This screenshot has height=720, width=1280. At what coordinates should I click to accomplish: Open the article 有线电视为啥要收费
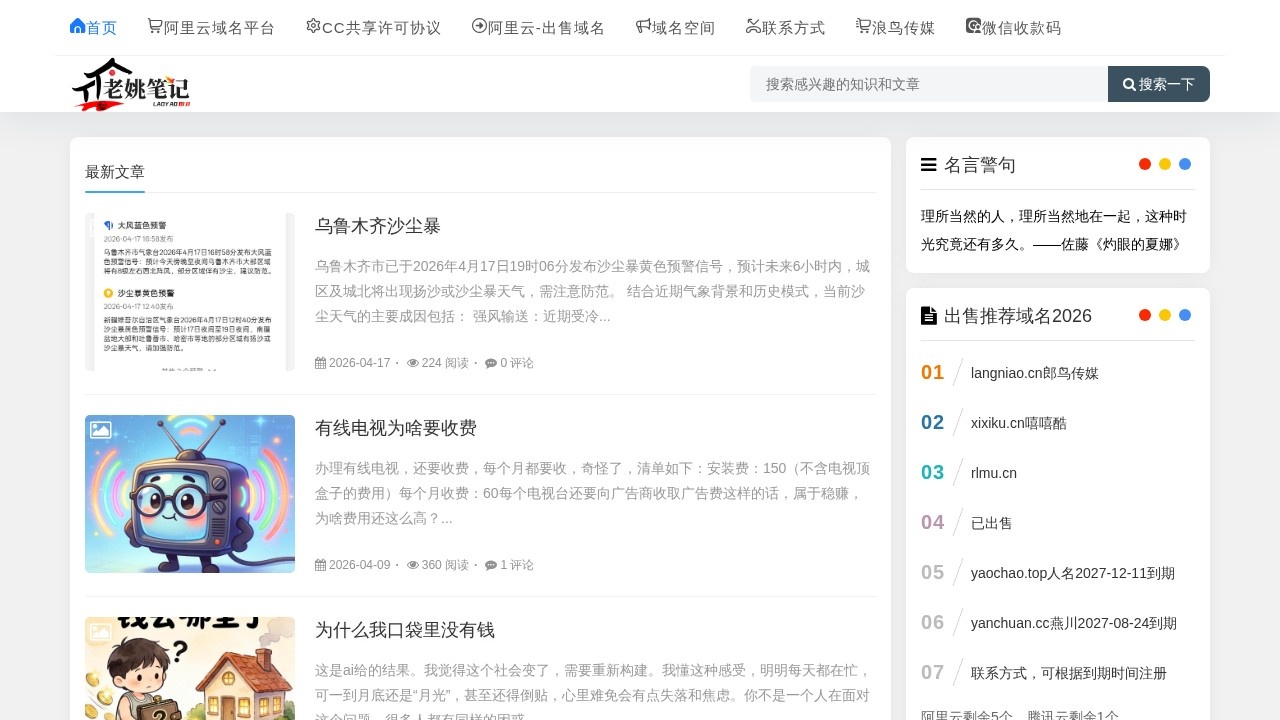click(395, 428)
